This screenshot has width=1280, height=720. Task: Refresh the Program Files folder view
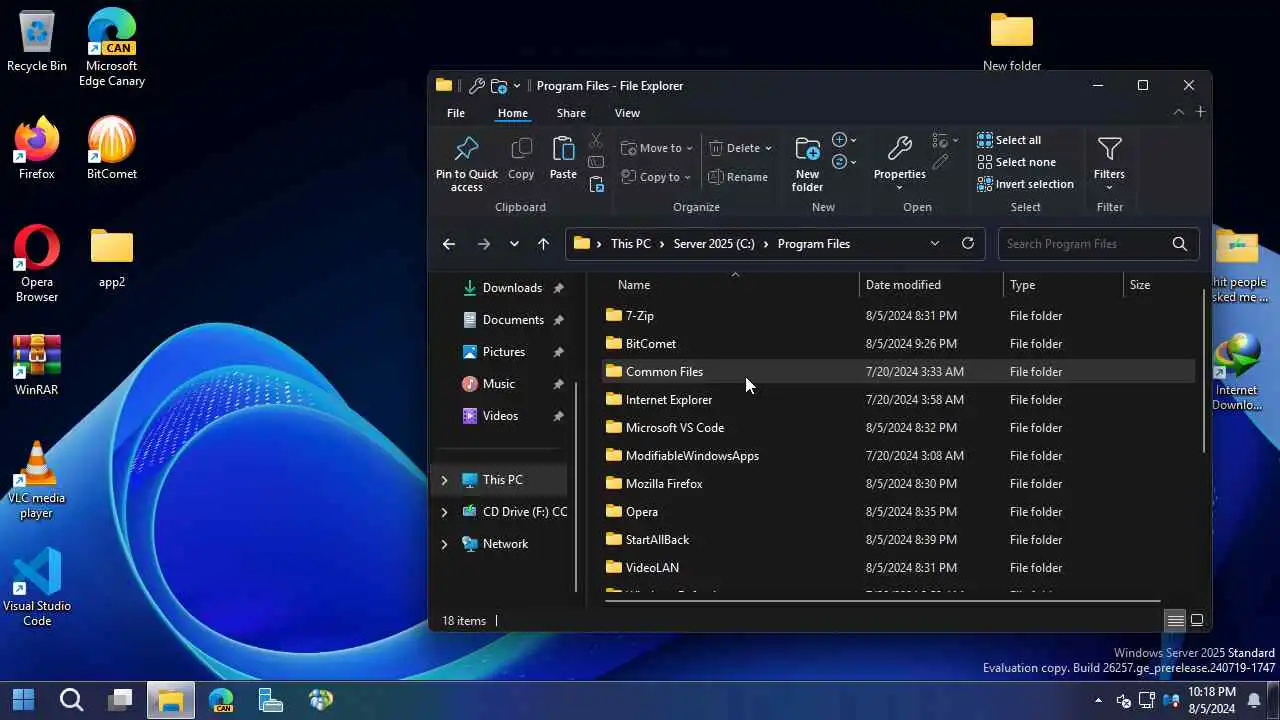point(967,244)
